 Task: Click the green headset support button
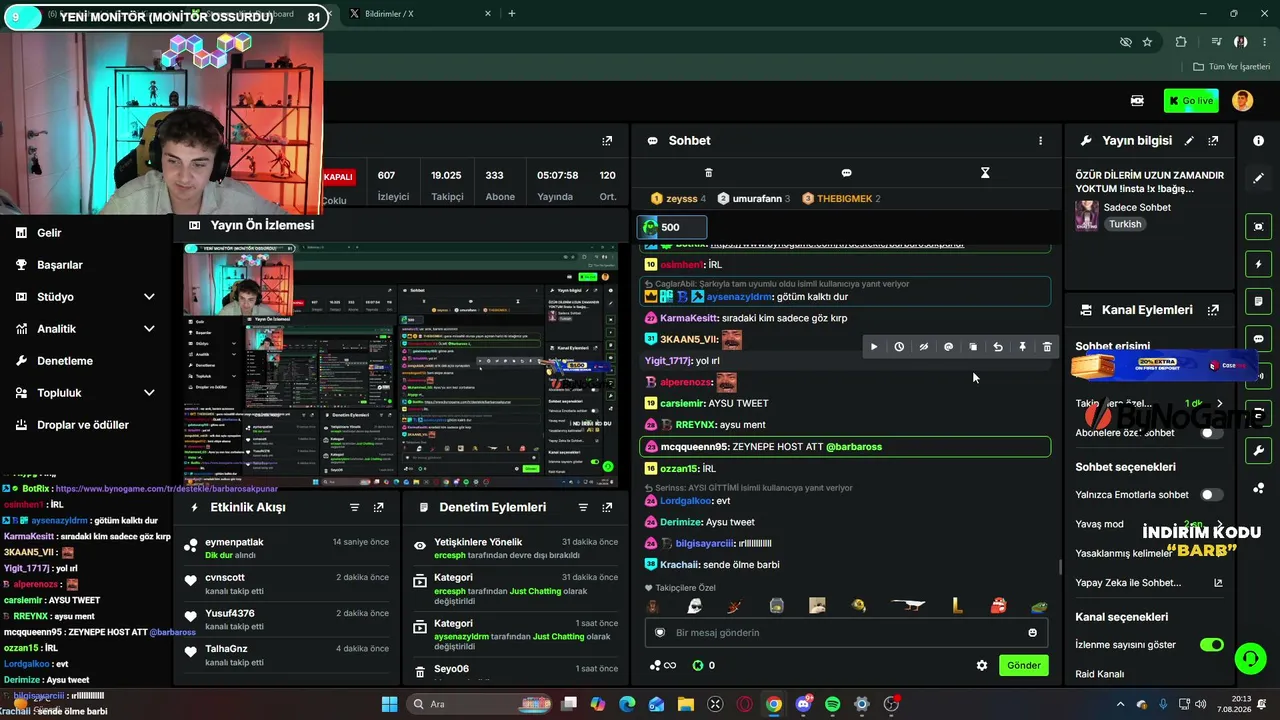[x=1250, y=658]
